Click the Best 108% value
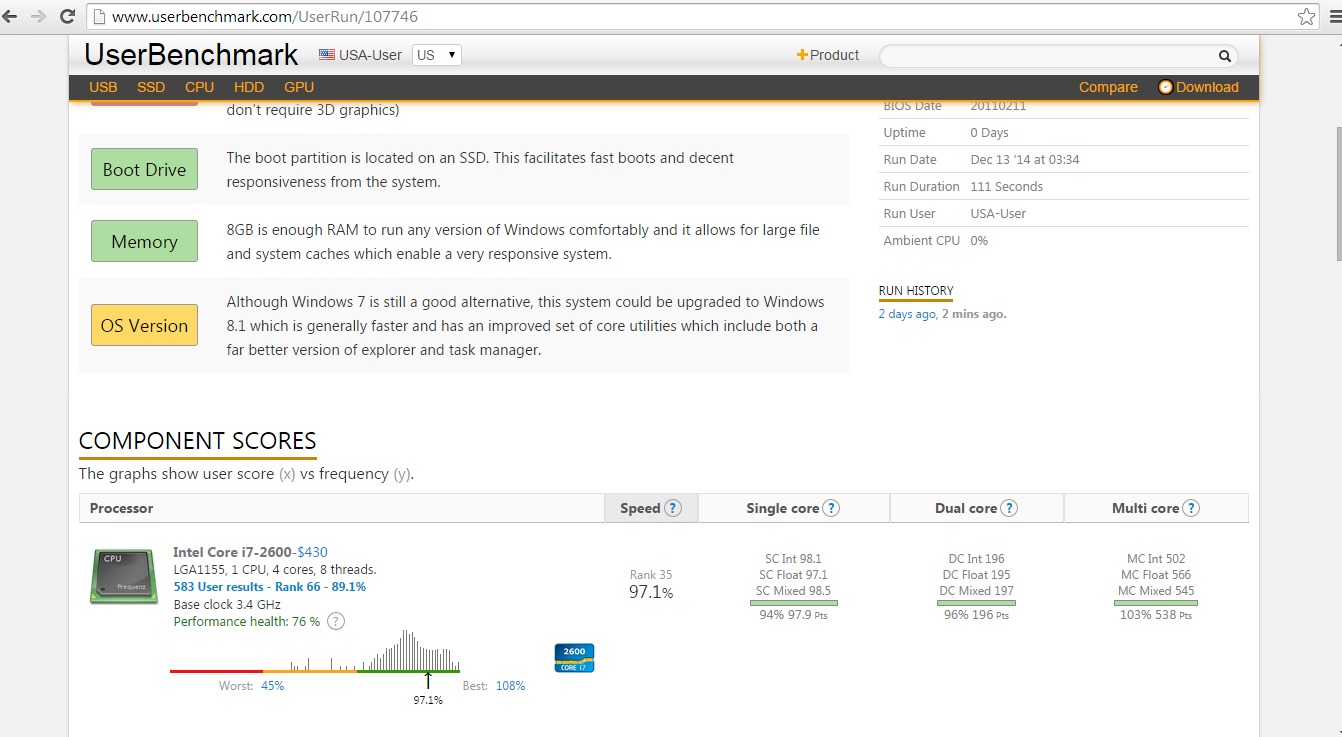Viewport: 1342px width, 737px height. pos(510,686)
